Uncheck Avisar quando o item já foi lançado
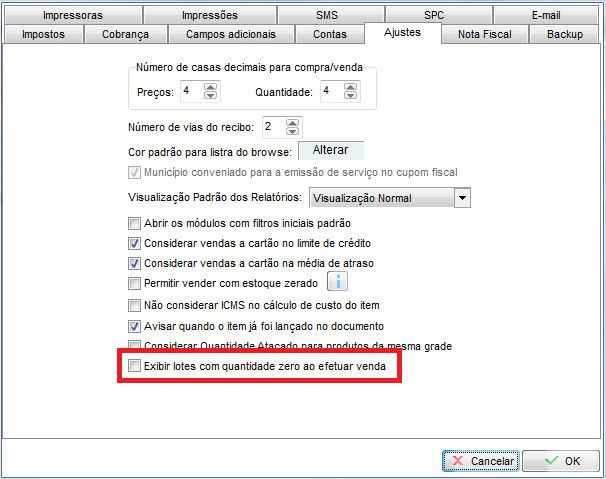Screen dimensions: 606x479 [x=135, y=326]
